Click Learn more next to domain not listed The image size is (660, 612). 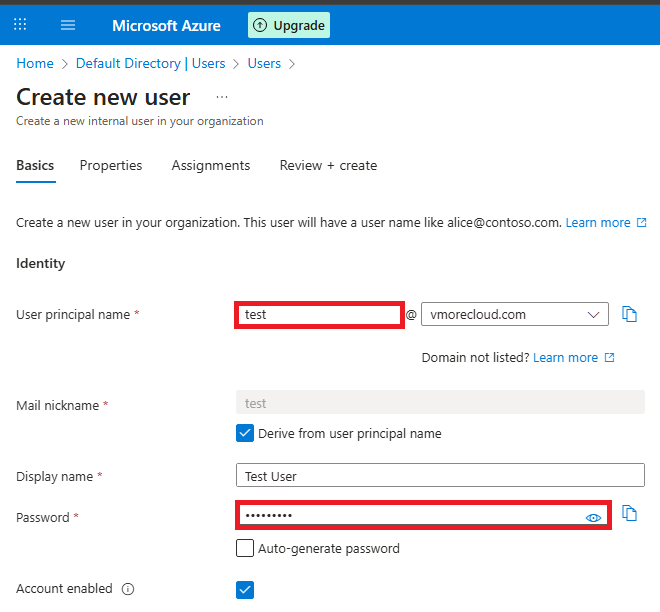click(566, 357)
